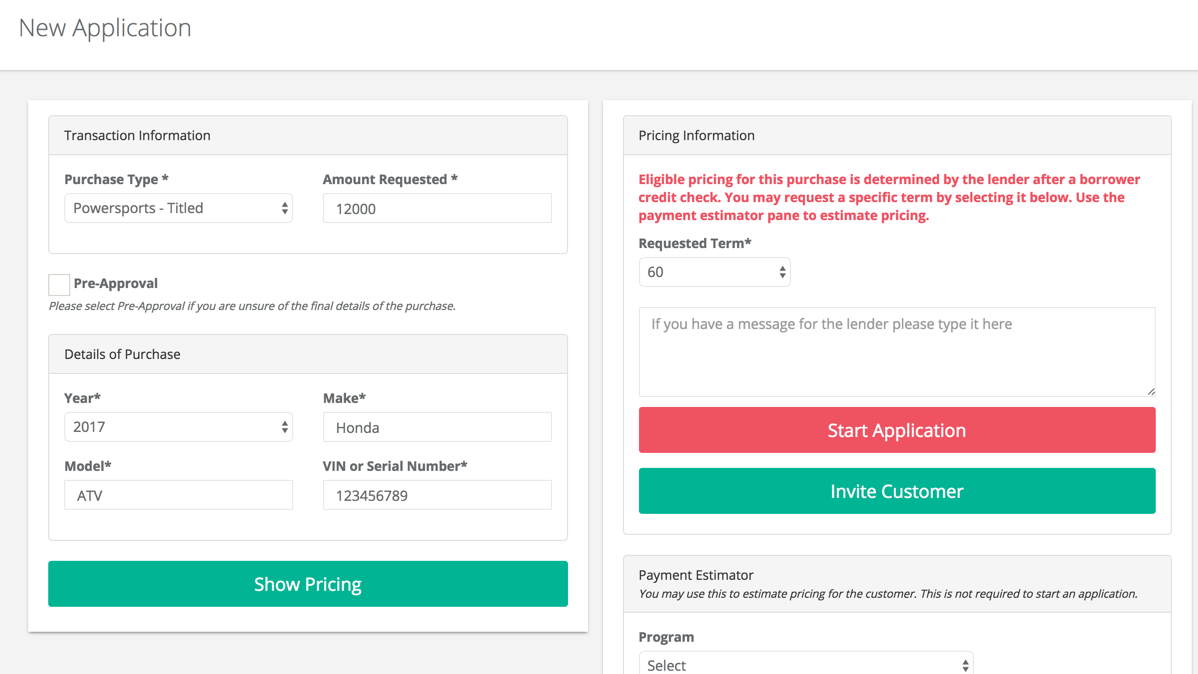The image size is (1198, 674).
Task: Click the red Start Application button
Action: tap(896, 430)
